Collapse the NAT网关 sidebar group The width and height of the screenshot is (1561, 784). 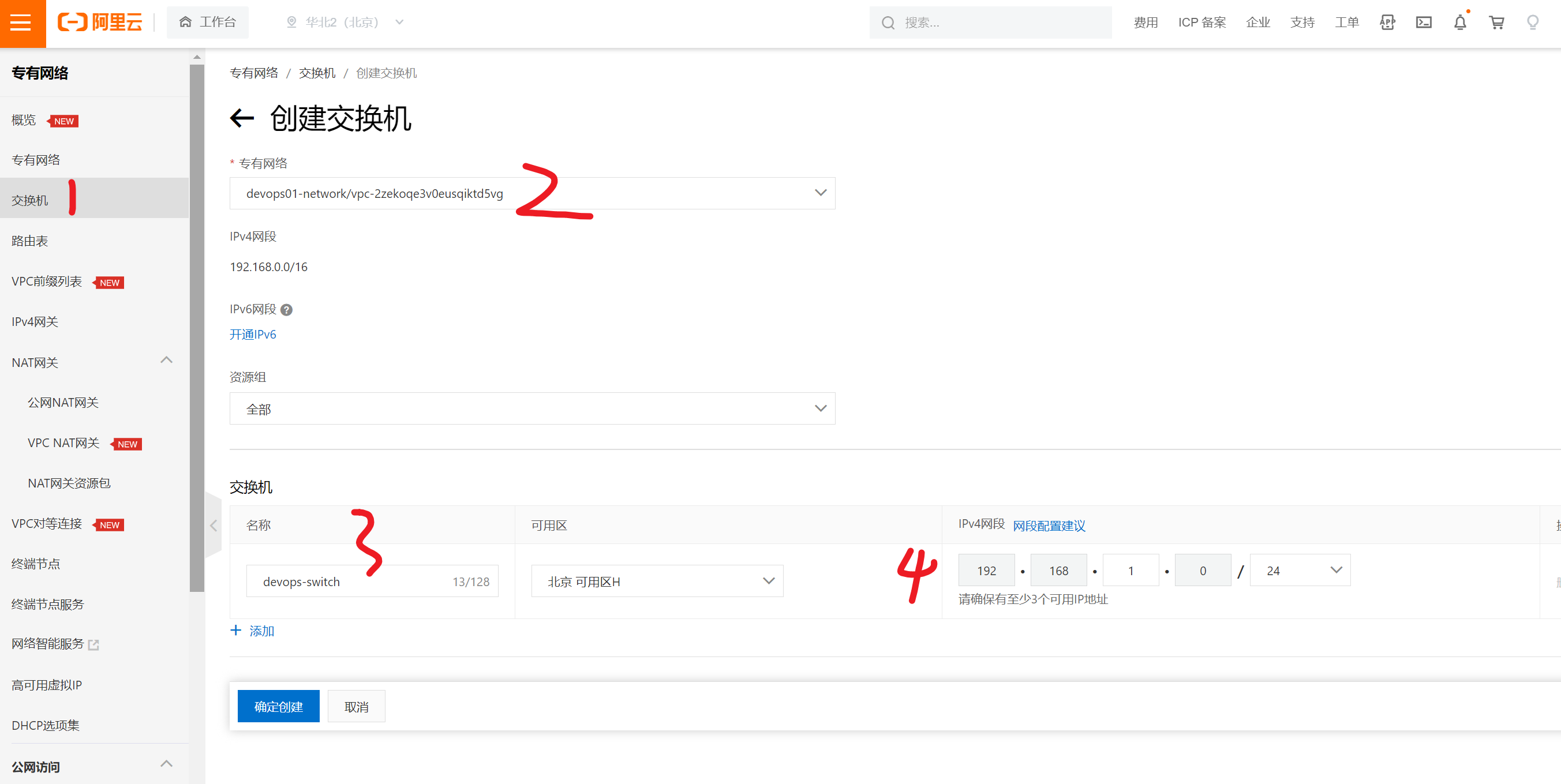click(x=166, y=361)
